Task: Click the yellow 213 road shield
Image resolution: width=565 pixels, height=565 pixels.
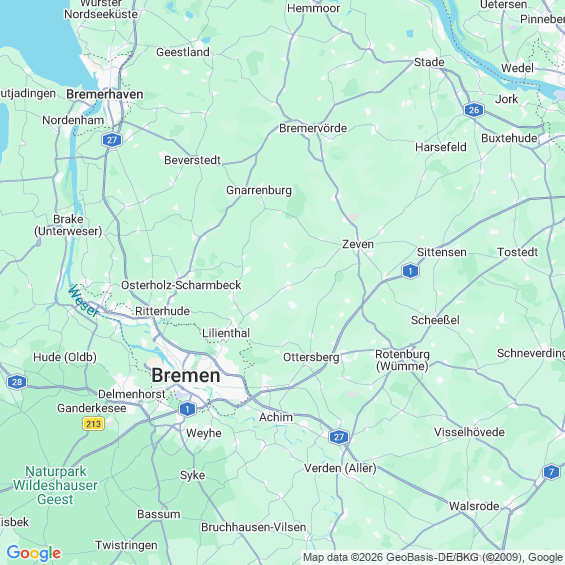Action: [94, 423]
